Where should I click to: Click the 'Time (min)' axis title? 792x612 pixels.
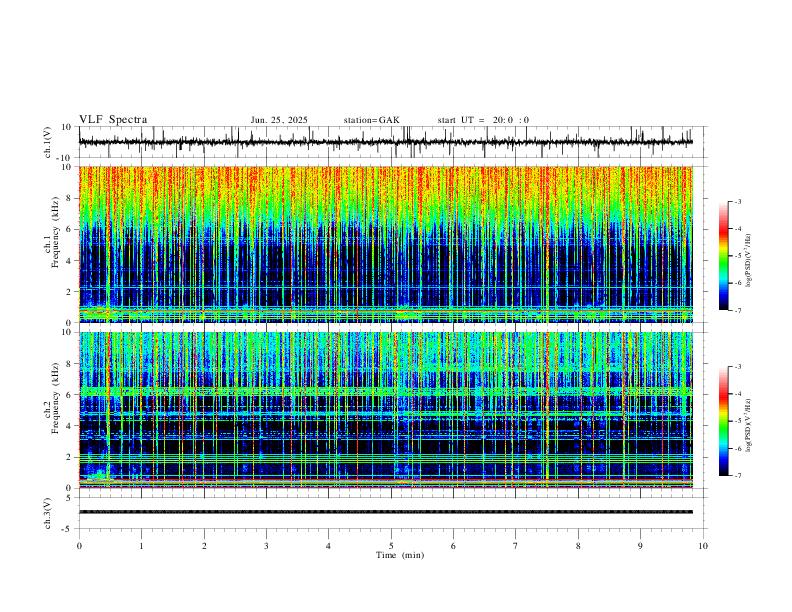400,555
